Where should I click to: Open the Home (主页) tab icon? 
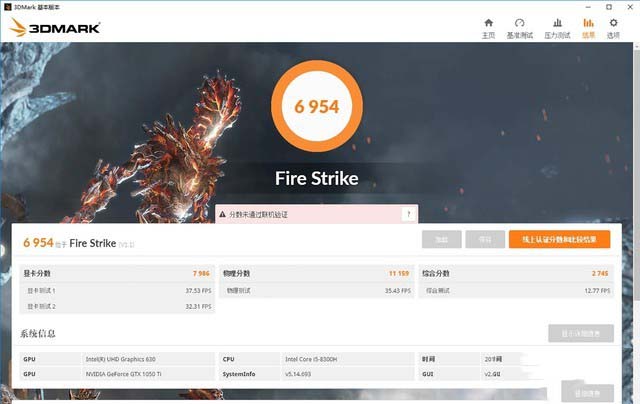tap(488, 23)
